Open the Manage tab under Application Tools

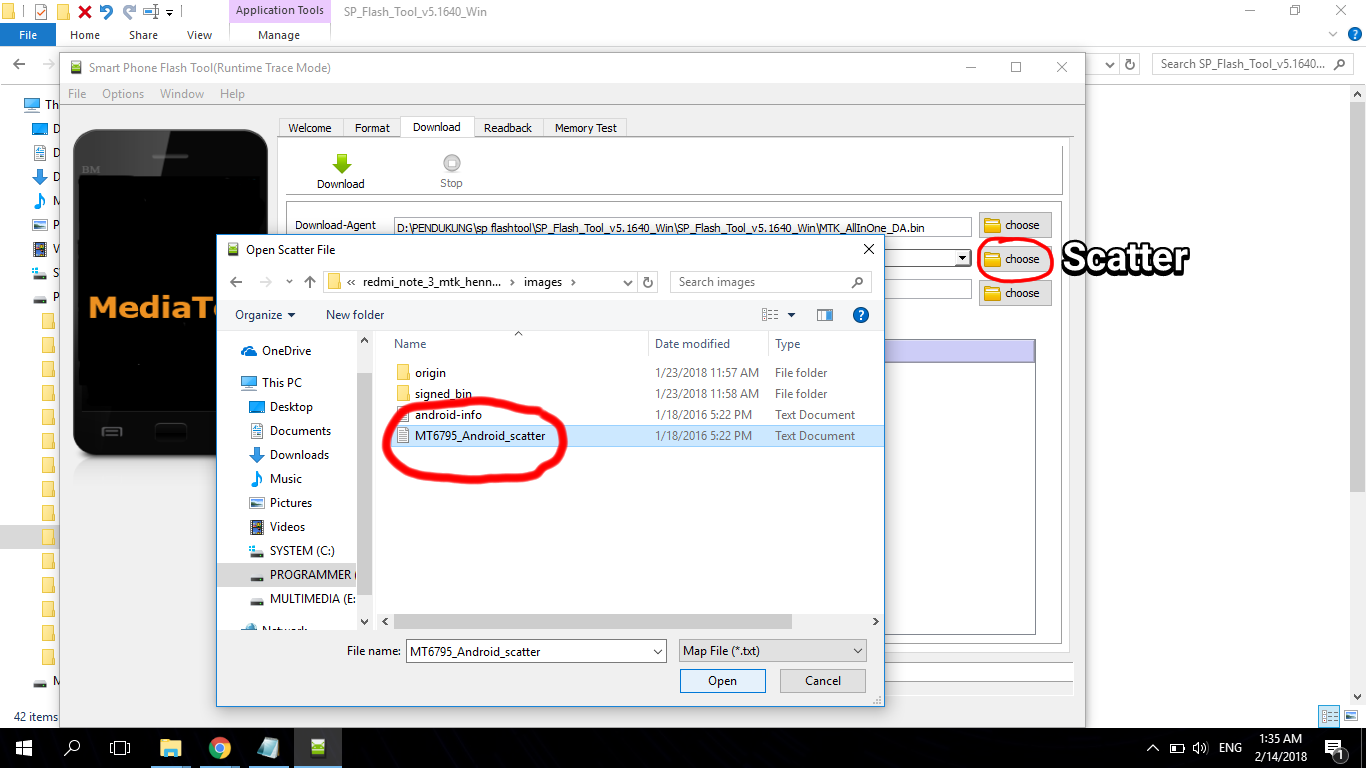(278, 35)
